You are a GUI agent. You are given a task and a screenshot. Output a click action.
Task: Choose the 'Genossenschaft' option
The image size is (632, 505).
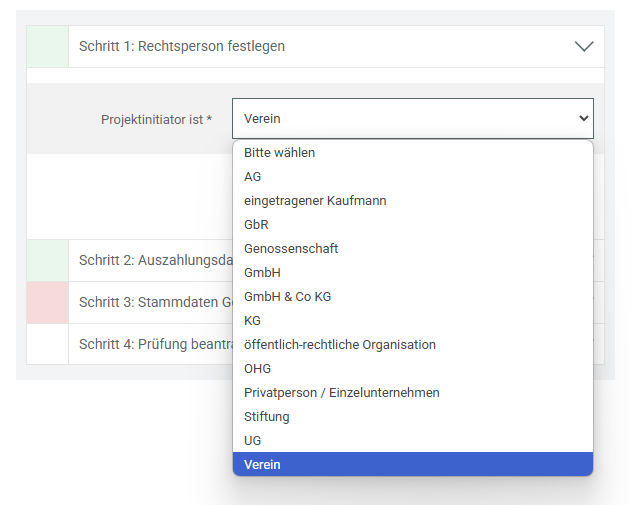click(291, 249)
